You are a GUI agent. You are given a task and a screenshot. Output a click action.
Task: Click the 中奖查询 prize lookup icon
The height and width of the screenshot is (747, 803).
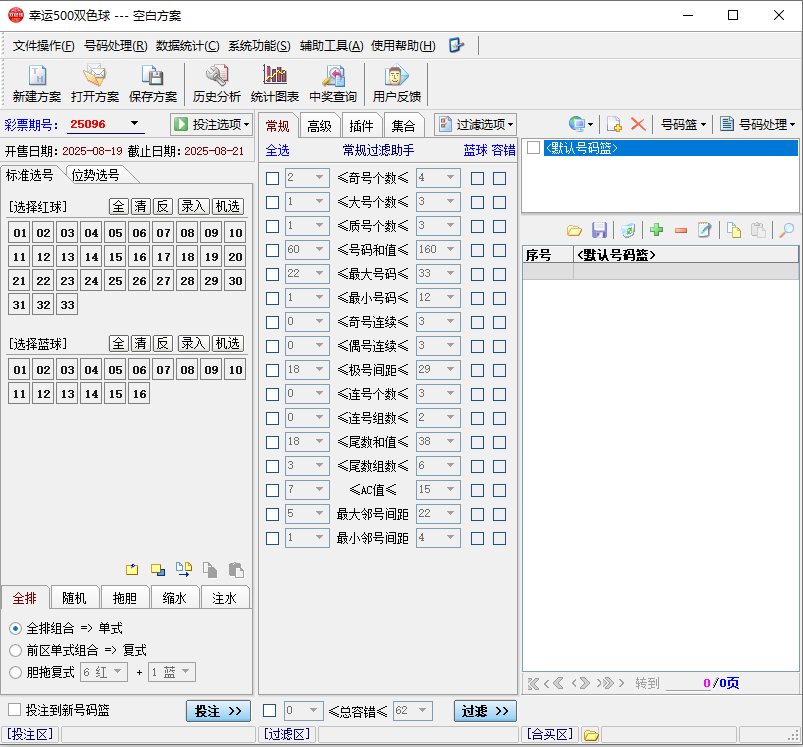[333, 83]
